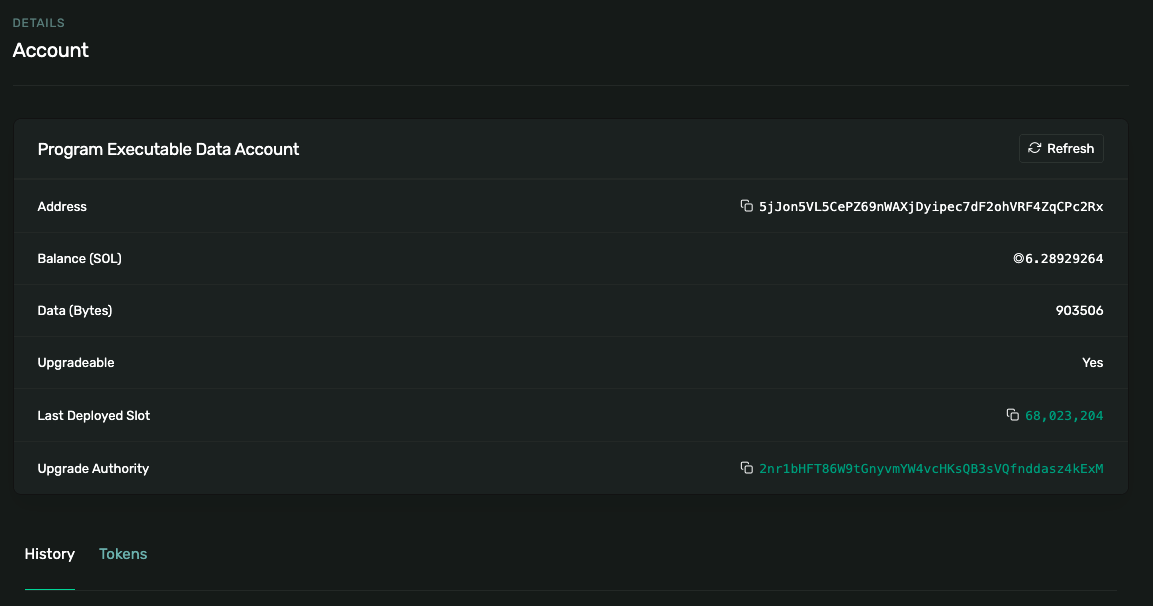Copy the Last Deployed Slot number

coord(1012,415)
